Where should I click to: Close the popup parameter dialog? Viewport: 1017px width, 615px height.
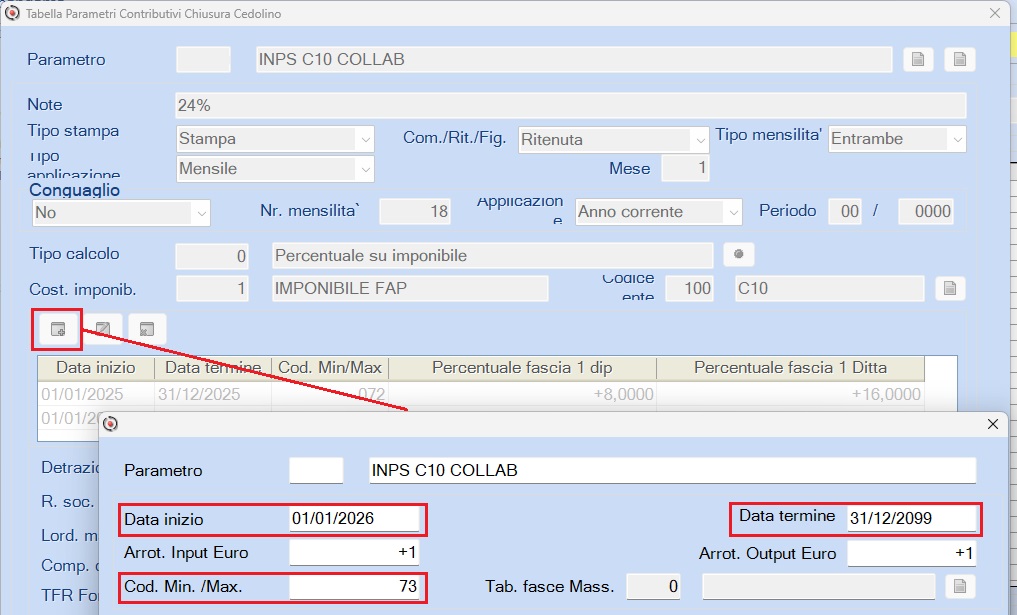(992, 424)
